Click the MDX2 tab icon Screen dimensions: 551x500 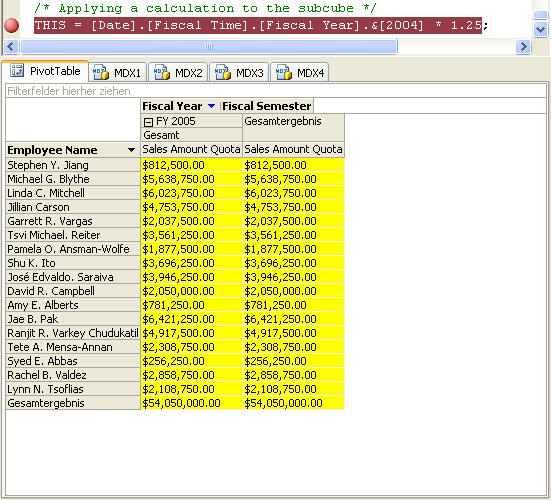(x=162, y=72)
